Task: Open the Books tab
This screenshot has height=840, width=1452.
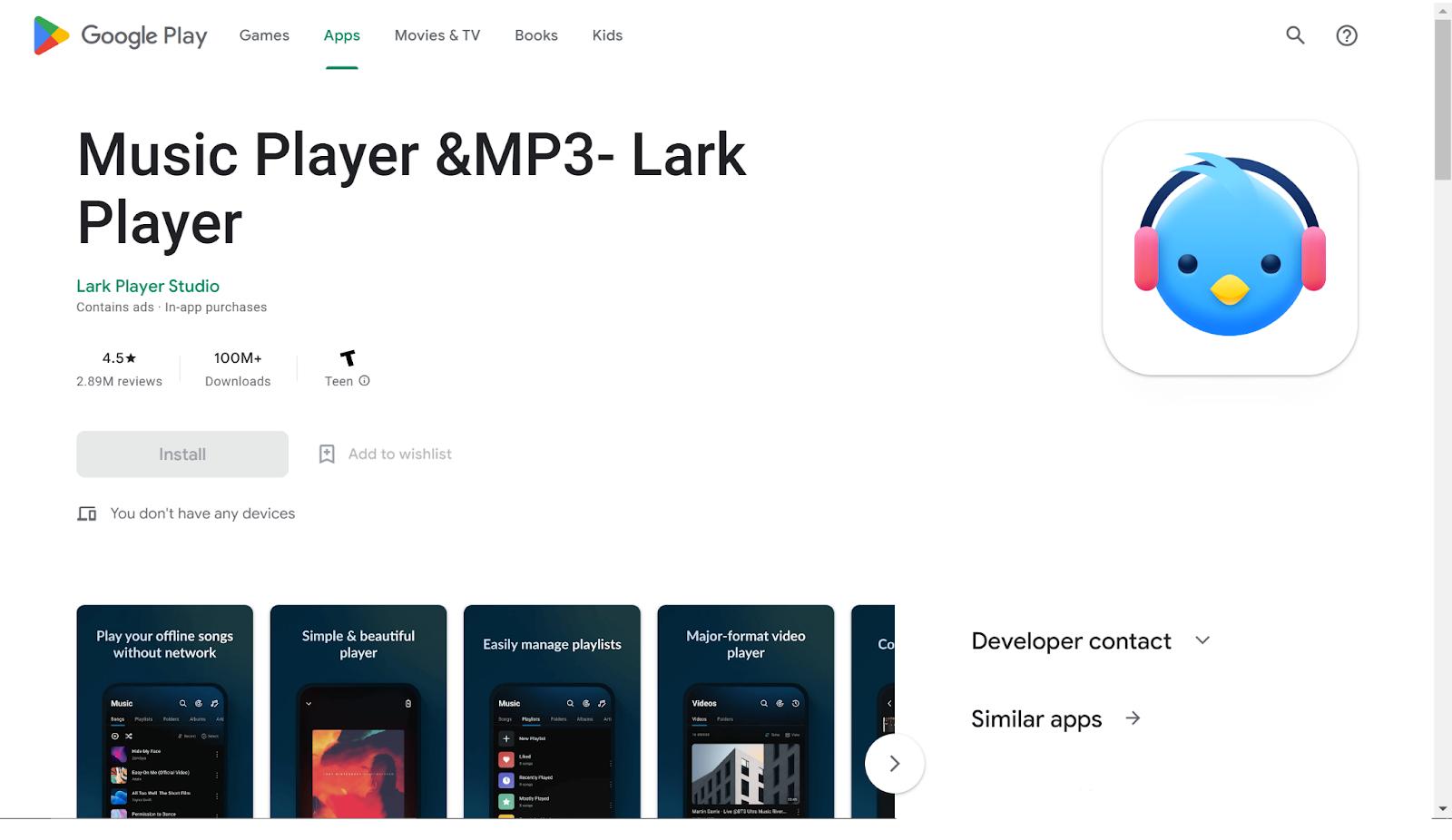Action: click(536, 35)
